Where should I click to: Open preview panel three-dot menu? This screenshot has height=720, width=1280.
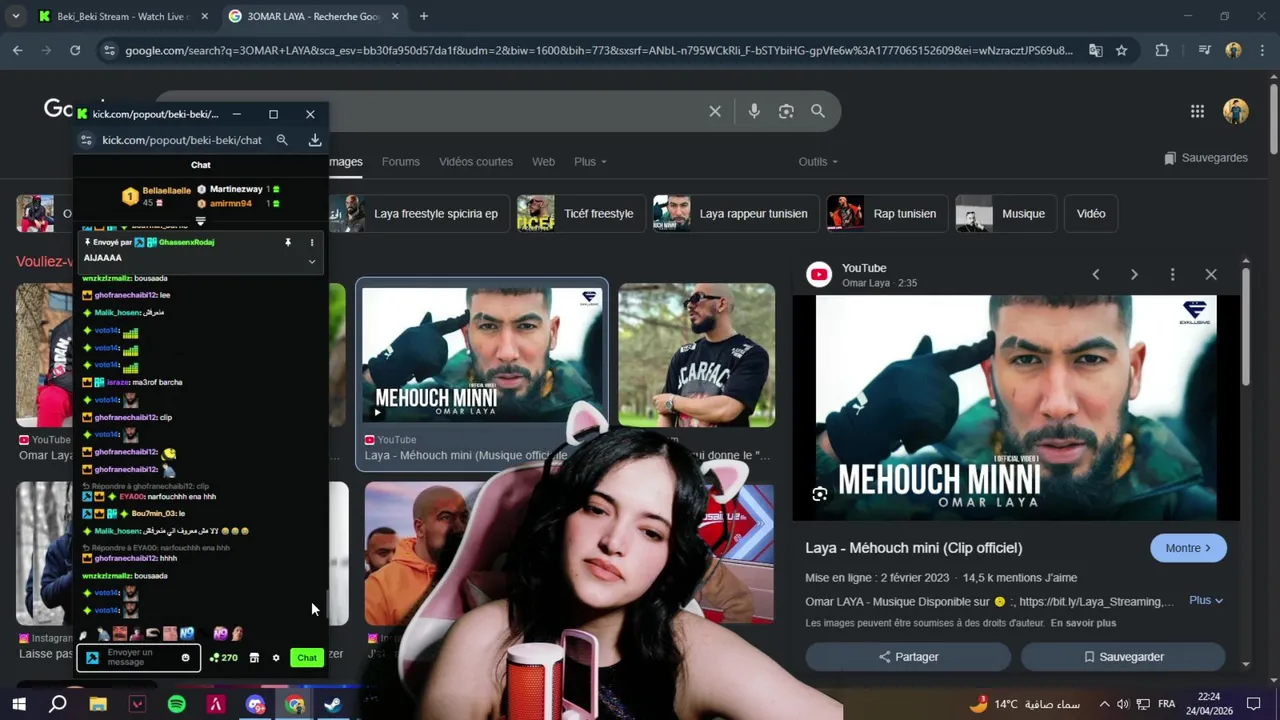pyautogui.click(x=1172, y=274)
